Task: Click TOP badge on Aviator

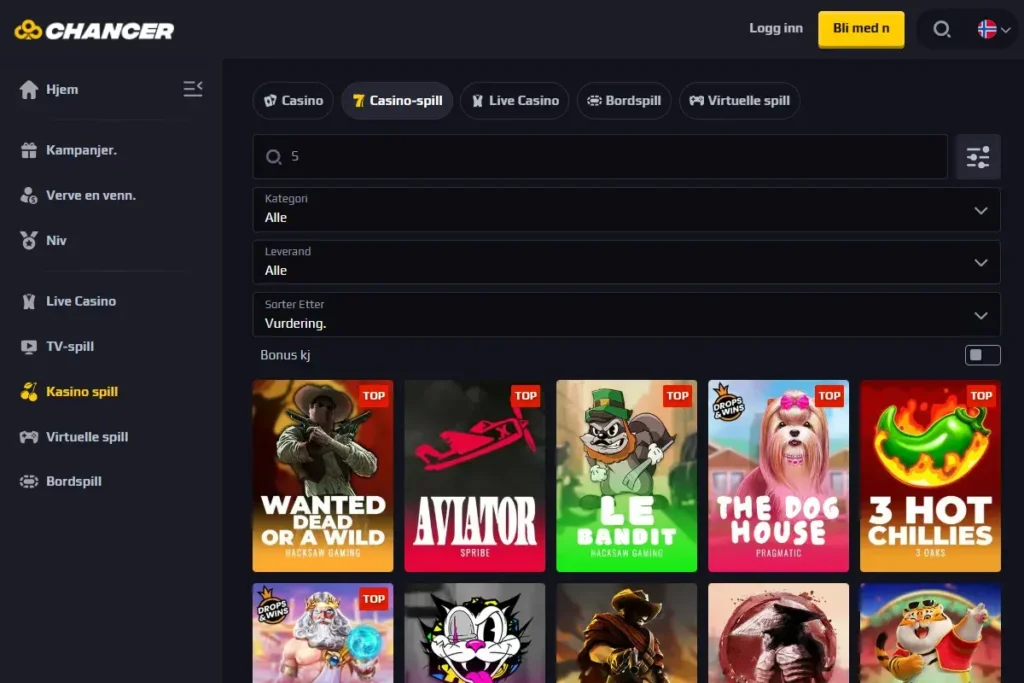Action: point(526,396)
